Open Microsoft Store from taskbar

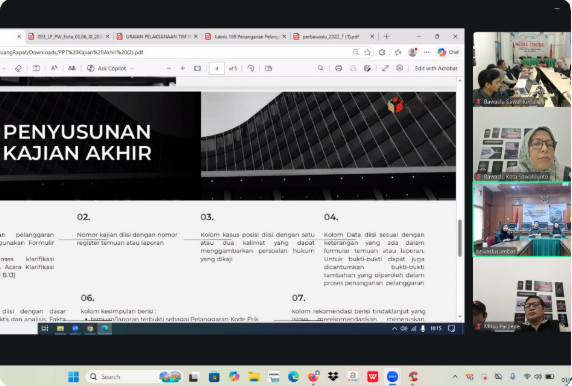tap(214, 377)
